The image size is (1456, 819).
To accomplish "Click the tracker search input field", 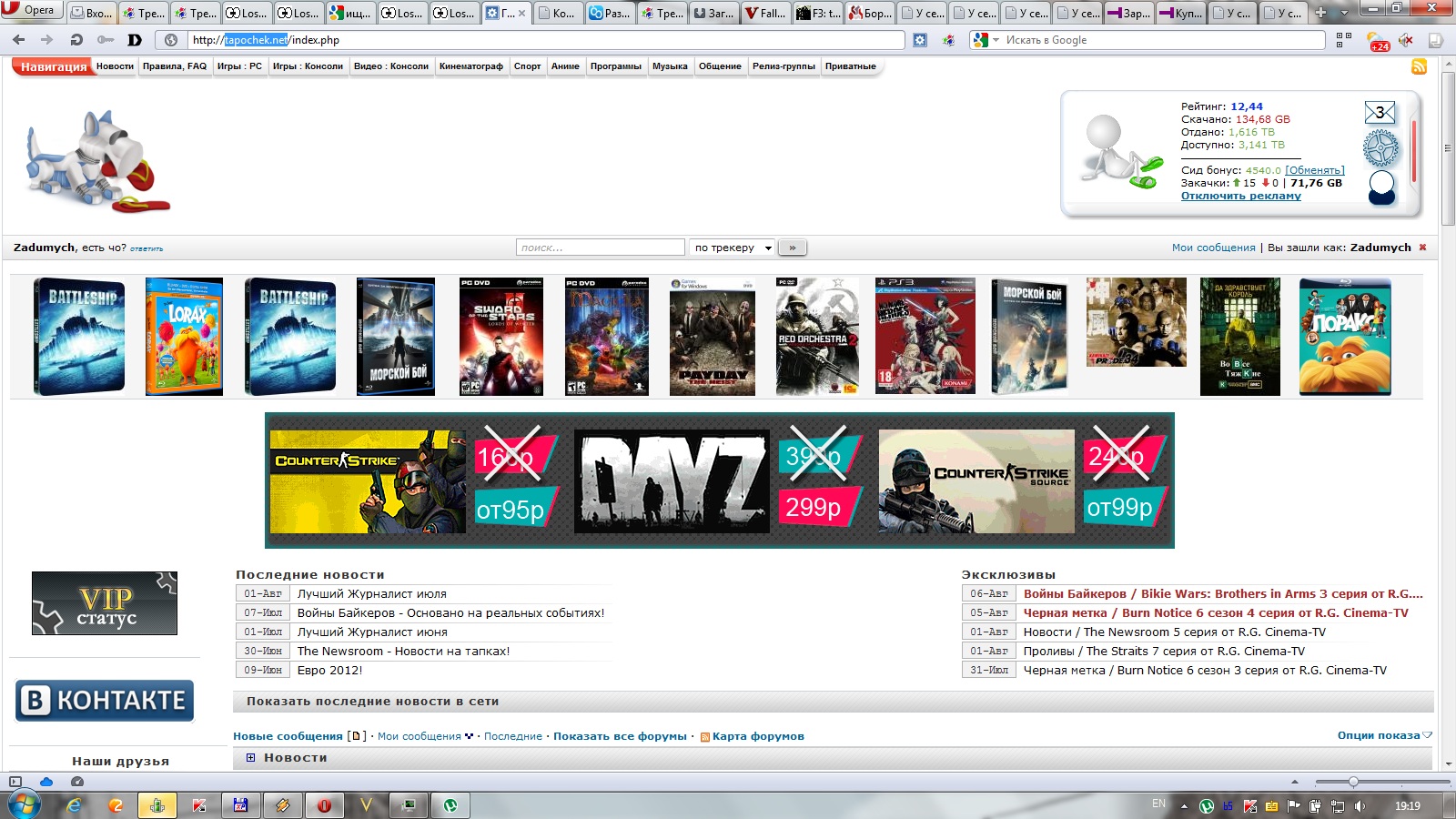I will [601, 248].
